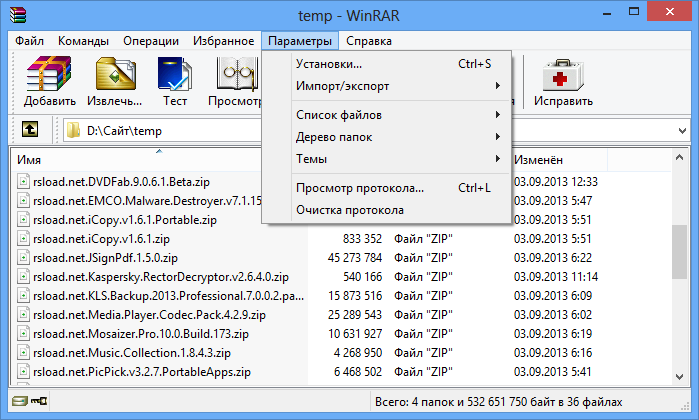
Task: Click the status bar total summary text
Action: click(x=498, y=402)
